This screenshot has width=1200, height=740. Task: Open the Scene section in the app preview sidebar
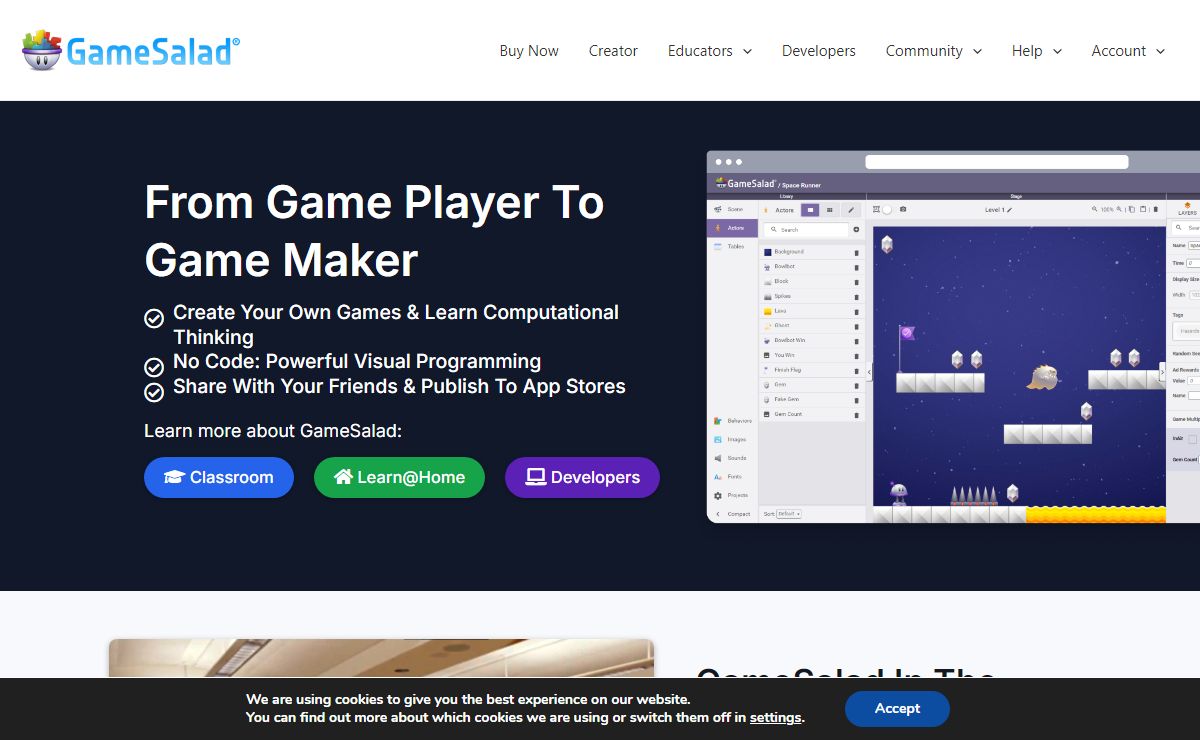(732, 209)
